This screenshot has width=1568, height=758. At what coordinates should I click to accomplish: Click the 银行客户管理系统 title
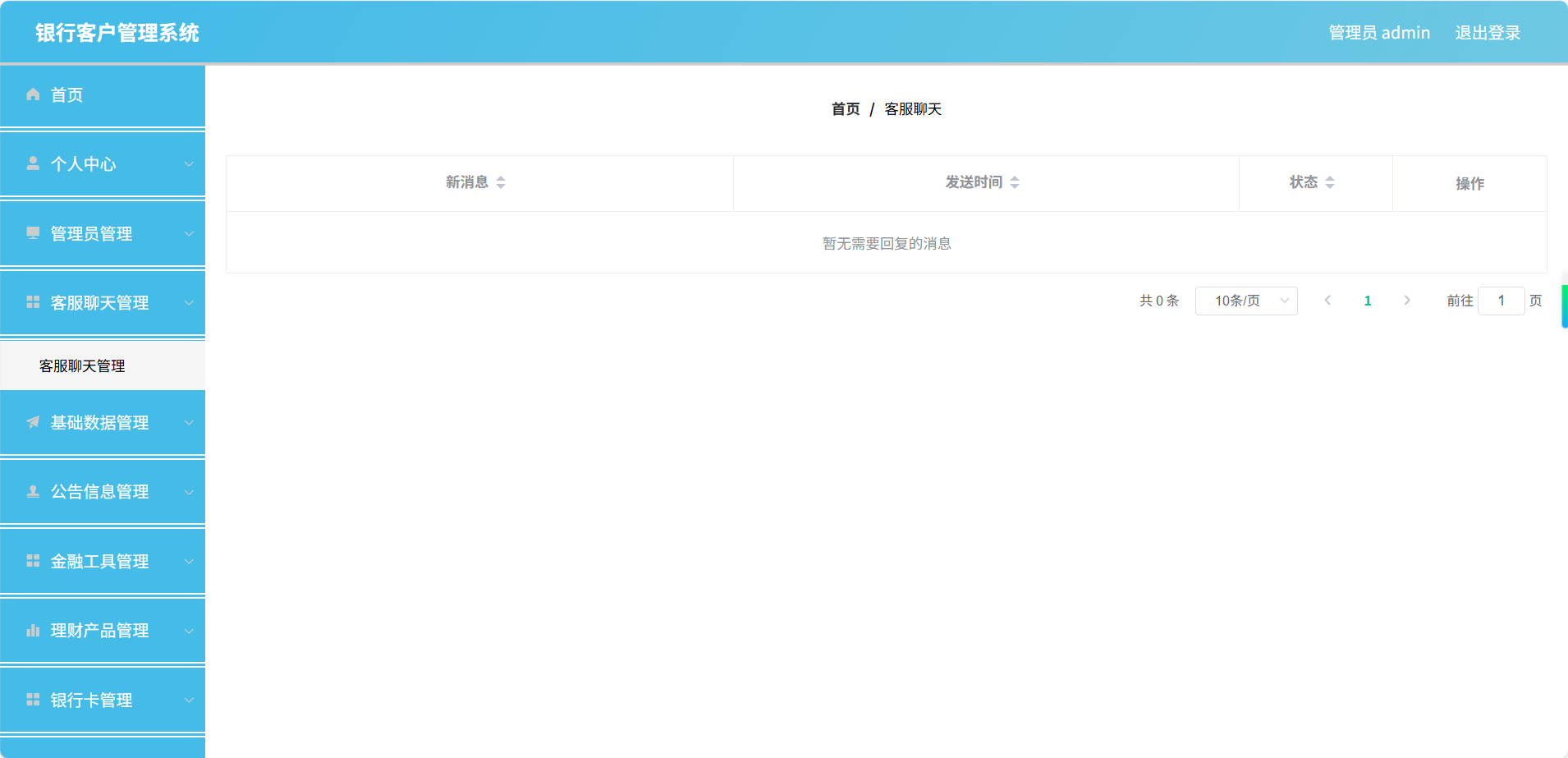117,33
